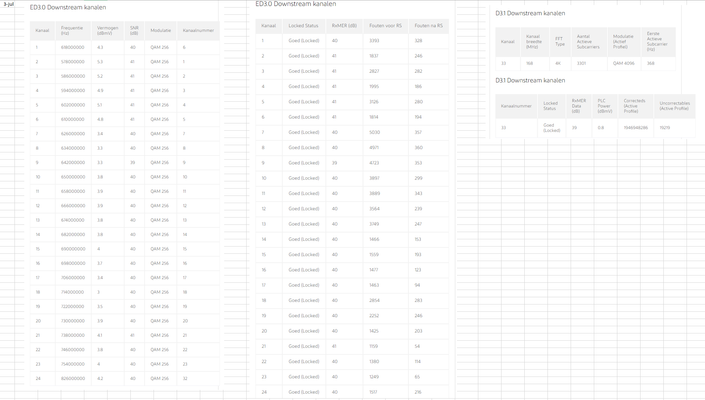Click the Frequentie (Hz) column header
The image size is (705, 400).
tap(72, 31)
